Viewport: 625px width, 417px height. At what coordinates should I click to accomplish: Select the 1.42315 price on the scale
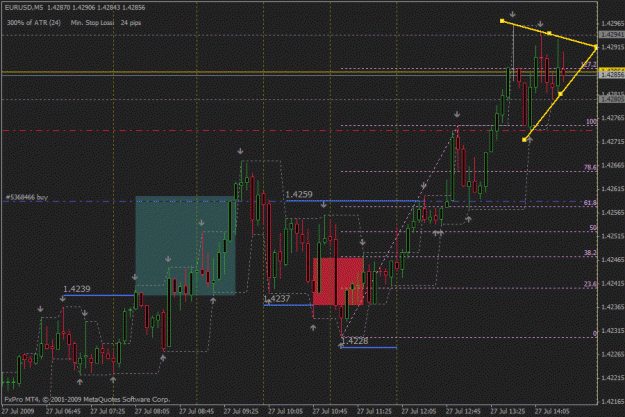612,330
